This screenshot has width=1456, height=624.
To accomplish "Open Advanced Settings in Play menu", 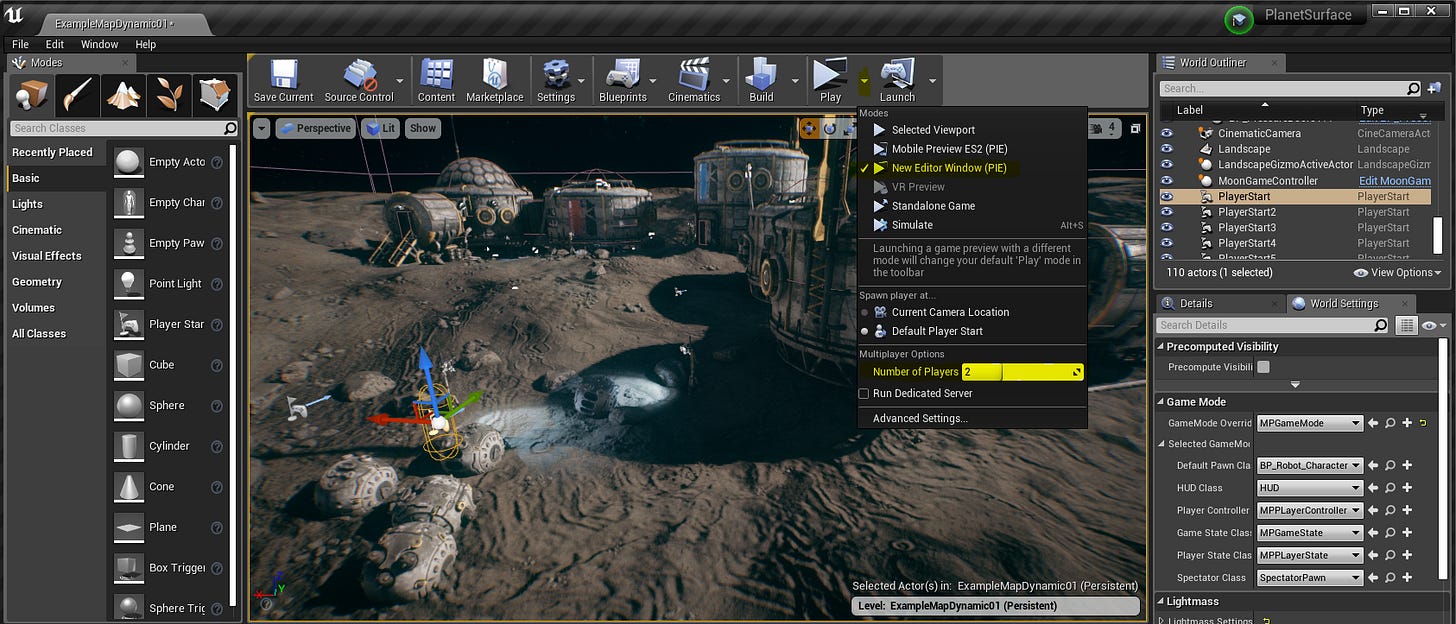I will click(920, 418).
